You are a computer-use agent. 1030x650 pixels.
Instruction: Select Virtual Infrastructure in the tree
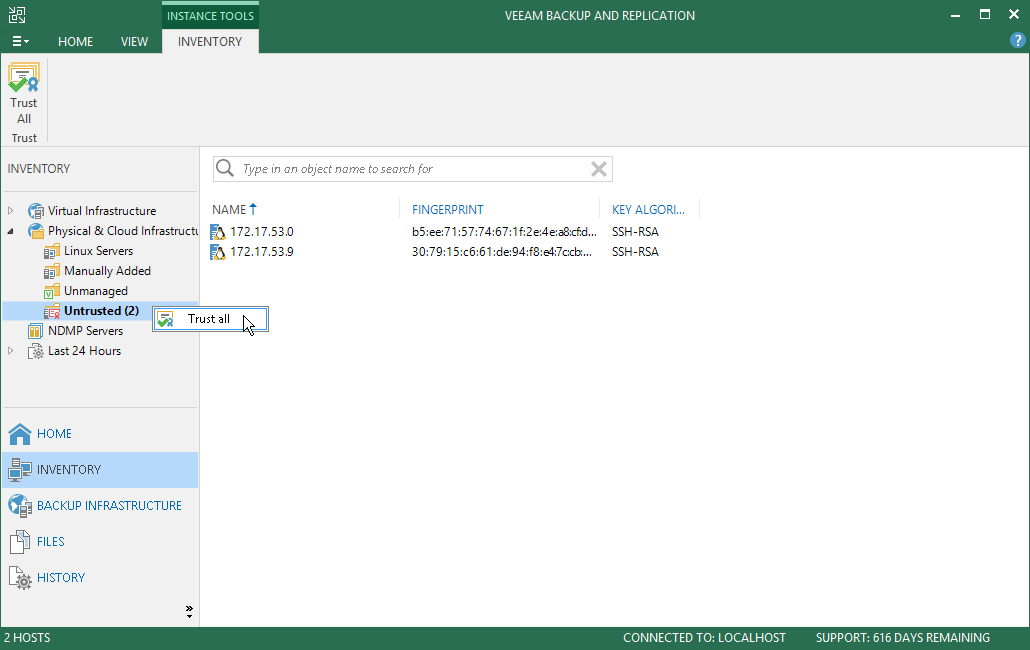[x=102, y=211]
